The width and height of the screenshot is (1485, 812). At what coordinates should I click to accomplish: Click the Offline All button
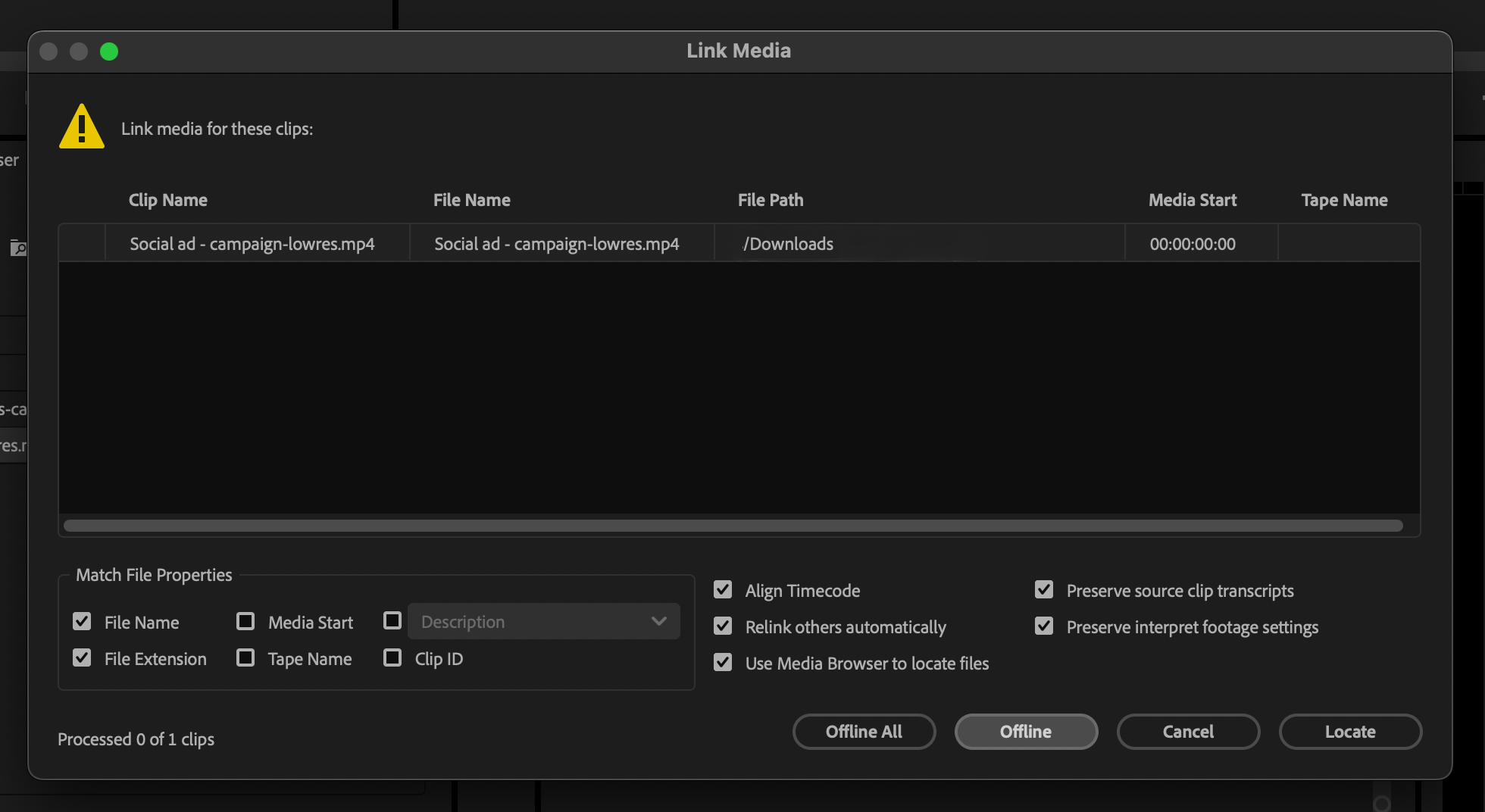[864, 732]
